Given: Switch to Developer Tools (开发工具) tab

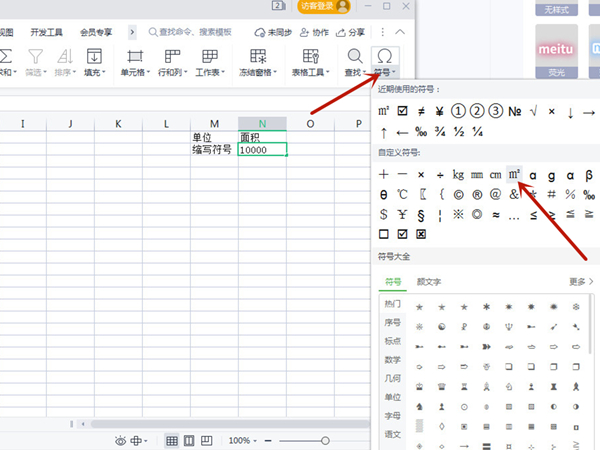Looking at the screenshot, I should pyautogui.click(x=46, y=32).
